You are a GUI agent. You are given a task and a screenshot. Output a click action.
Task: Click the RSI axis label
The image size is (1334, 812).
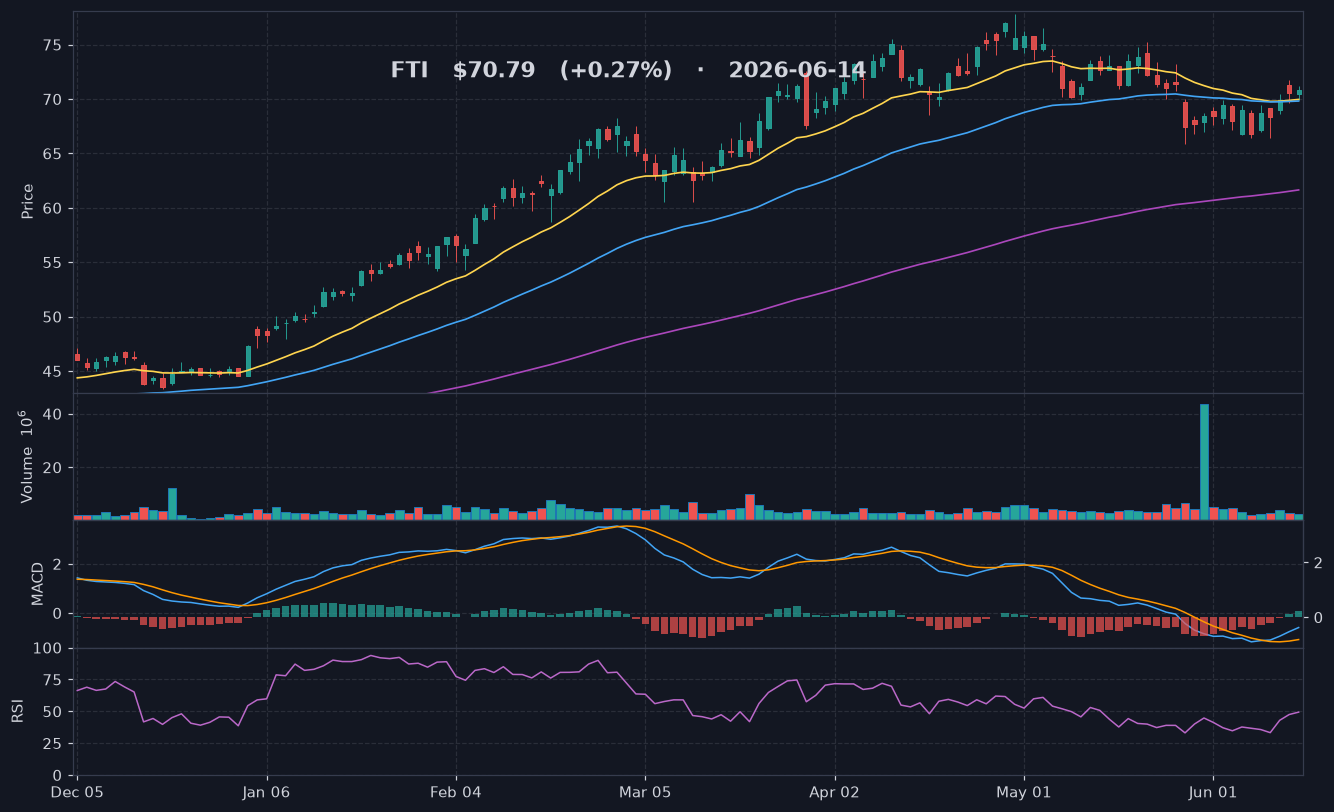click(x=17, y=711)
